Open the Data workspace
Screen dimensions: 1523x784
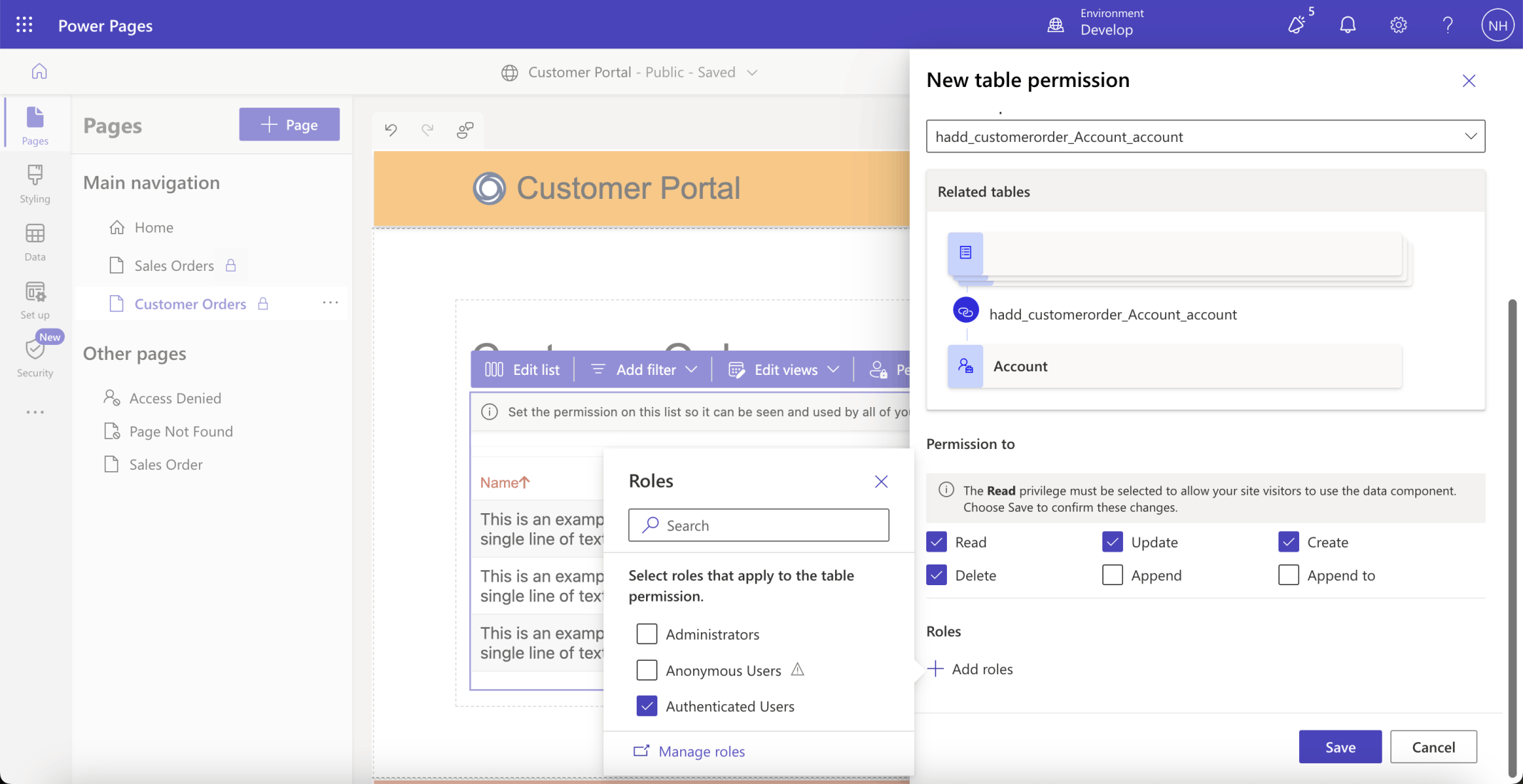[x=35, y=242]
